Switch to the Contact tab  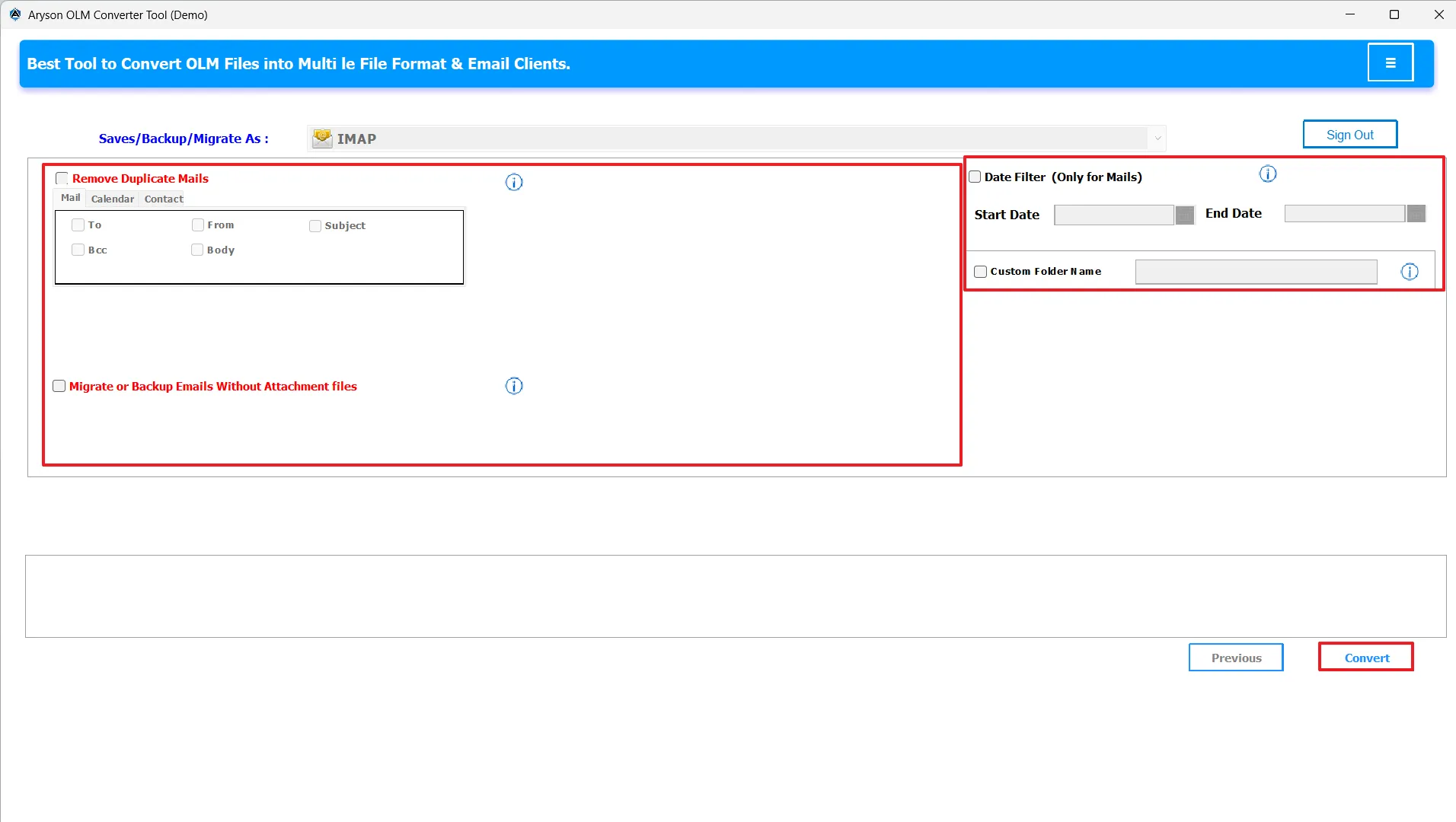coord(163,199)
